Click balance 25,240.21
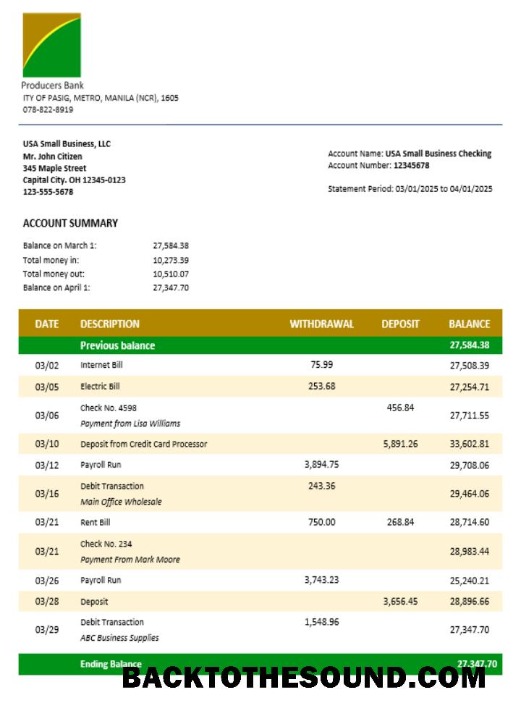The image size is (521, 724). pos(470,581)
